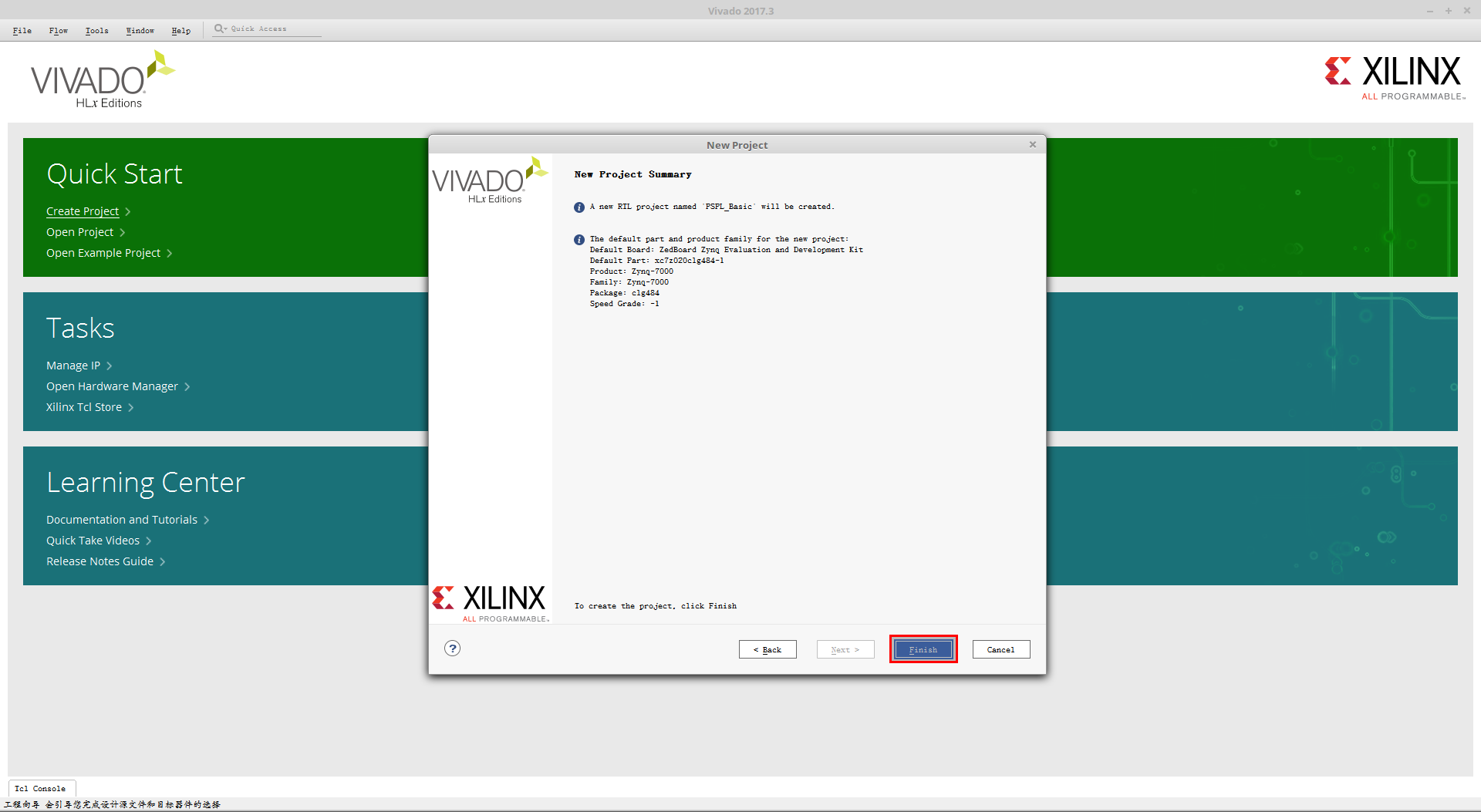Click chevron next to Xilinx Tcl Store
Viewport: 1481px width, 812px height.
point(131,408)
